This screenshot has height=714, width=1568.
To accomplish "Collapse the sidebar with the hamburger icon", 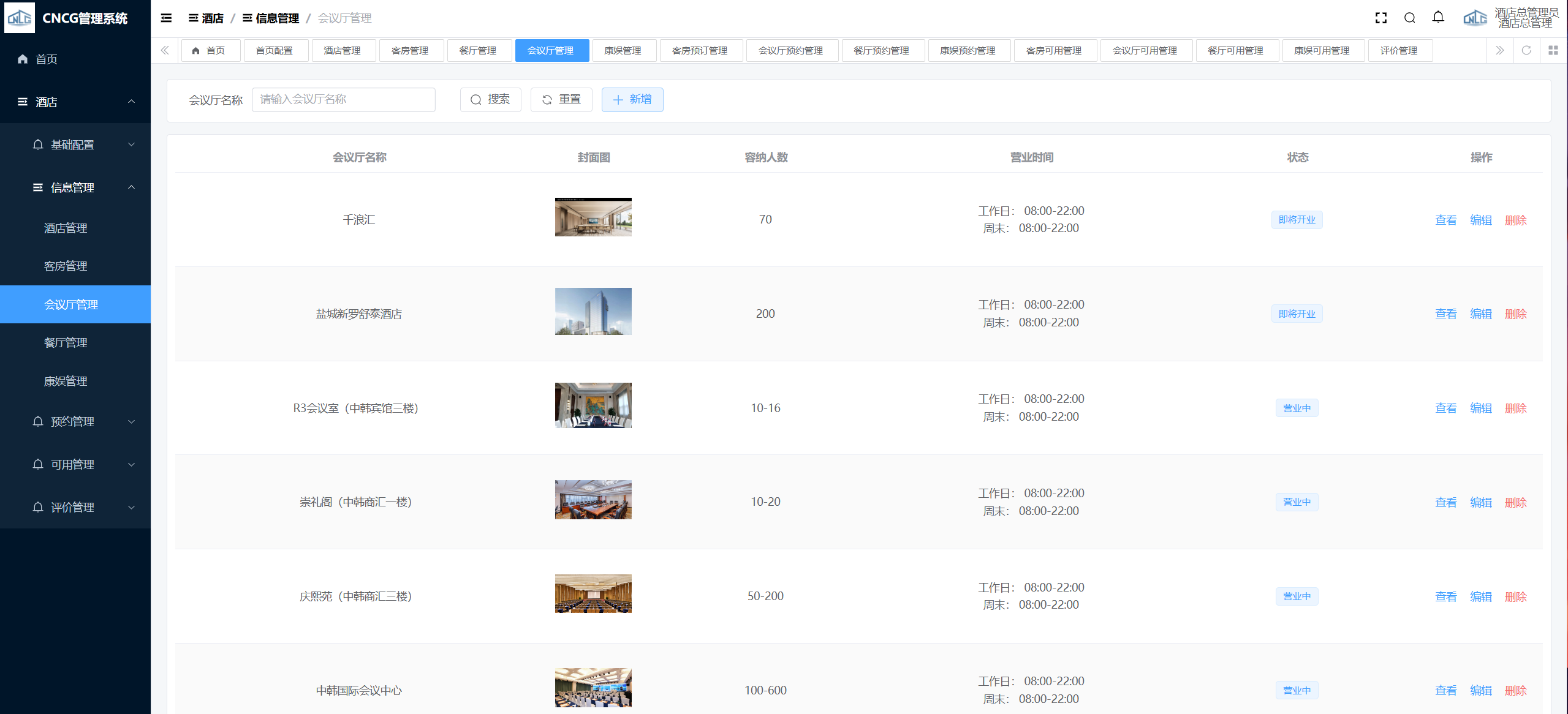I will click(166, 18).
